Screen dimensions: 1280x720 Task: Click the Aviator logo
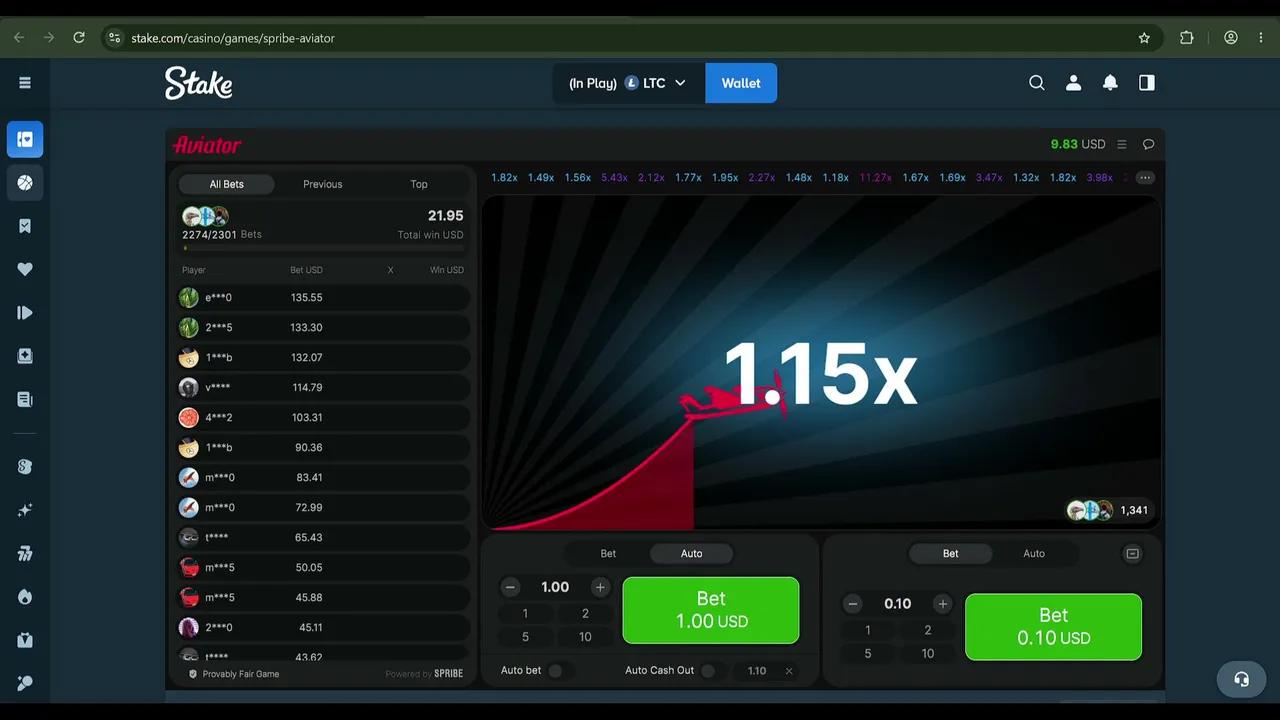(x=207, y=145)
